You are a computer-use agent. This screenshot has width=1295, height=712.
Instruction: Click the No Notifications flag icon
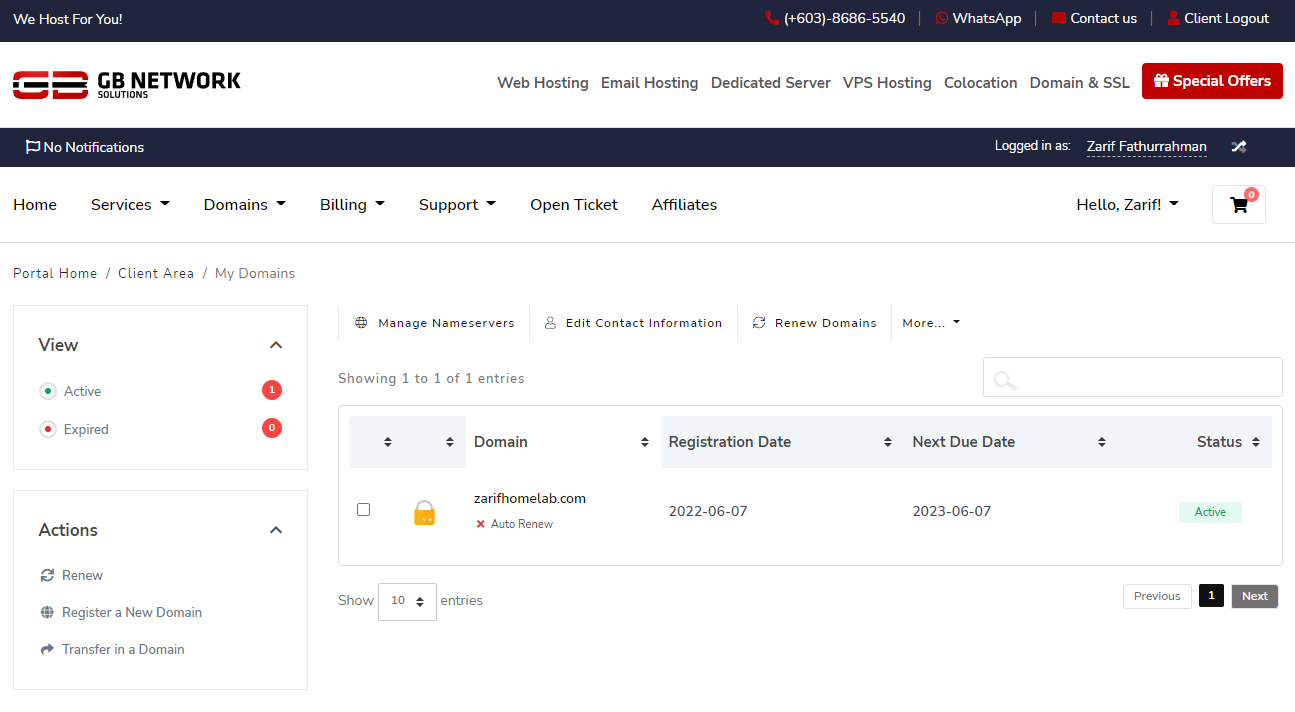[33, 147]
